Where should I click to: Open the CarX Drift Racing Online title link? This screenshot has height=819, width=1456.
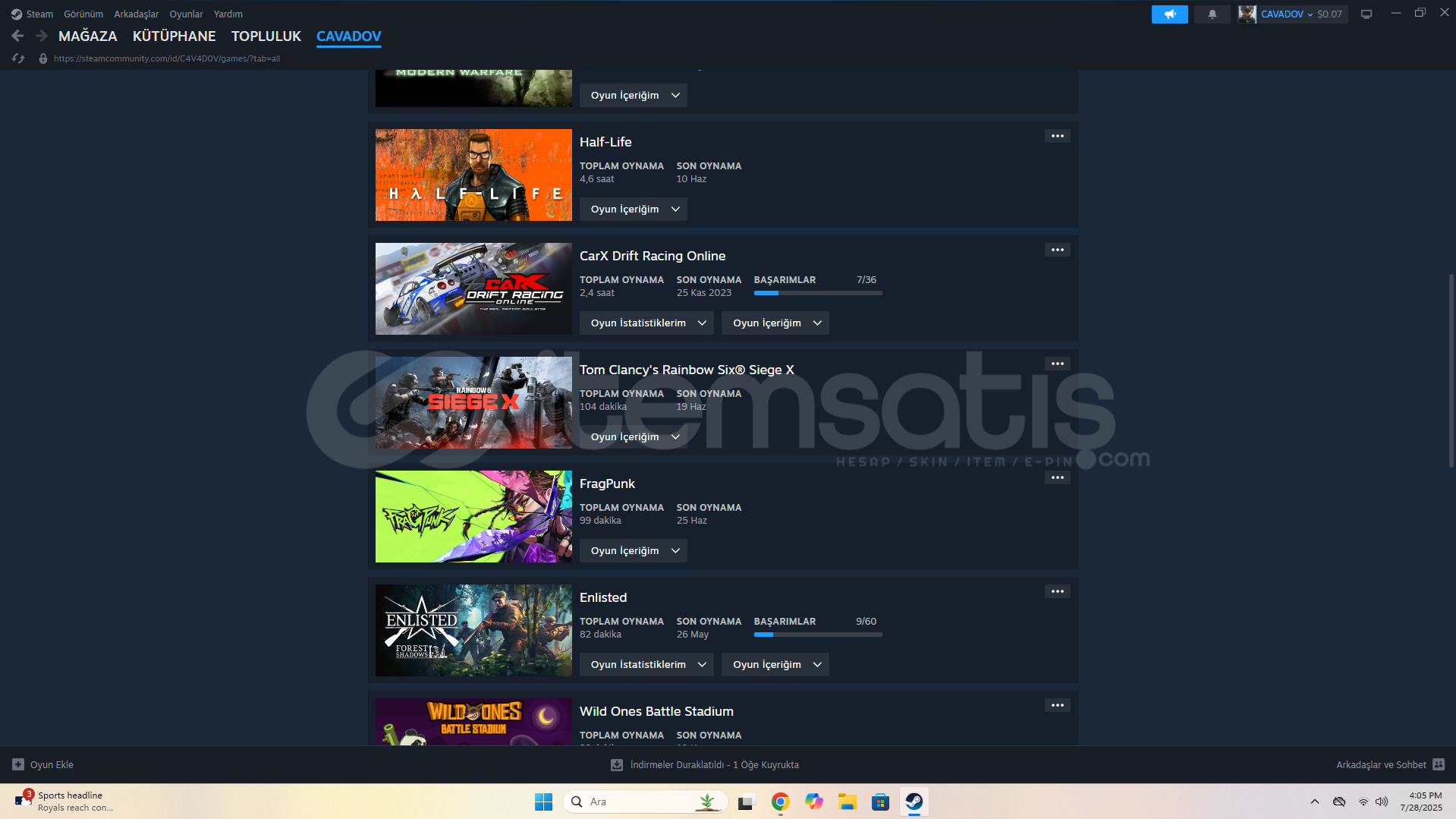pyautogui.click(x=653, y=256)
